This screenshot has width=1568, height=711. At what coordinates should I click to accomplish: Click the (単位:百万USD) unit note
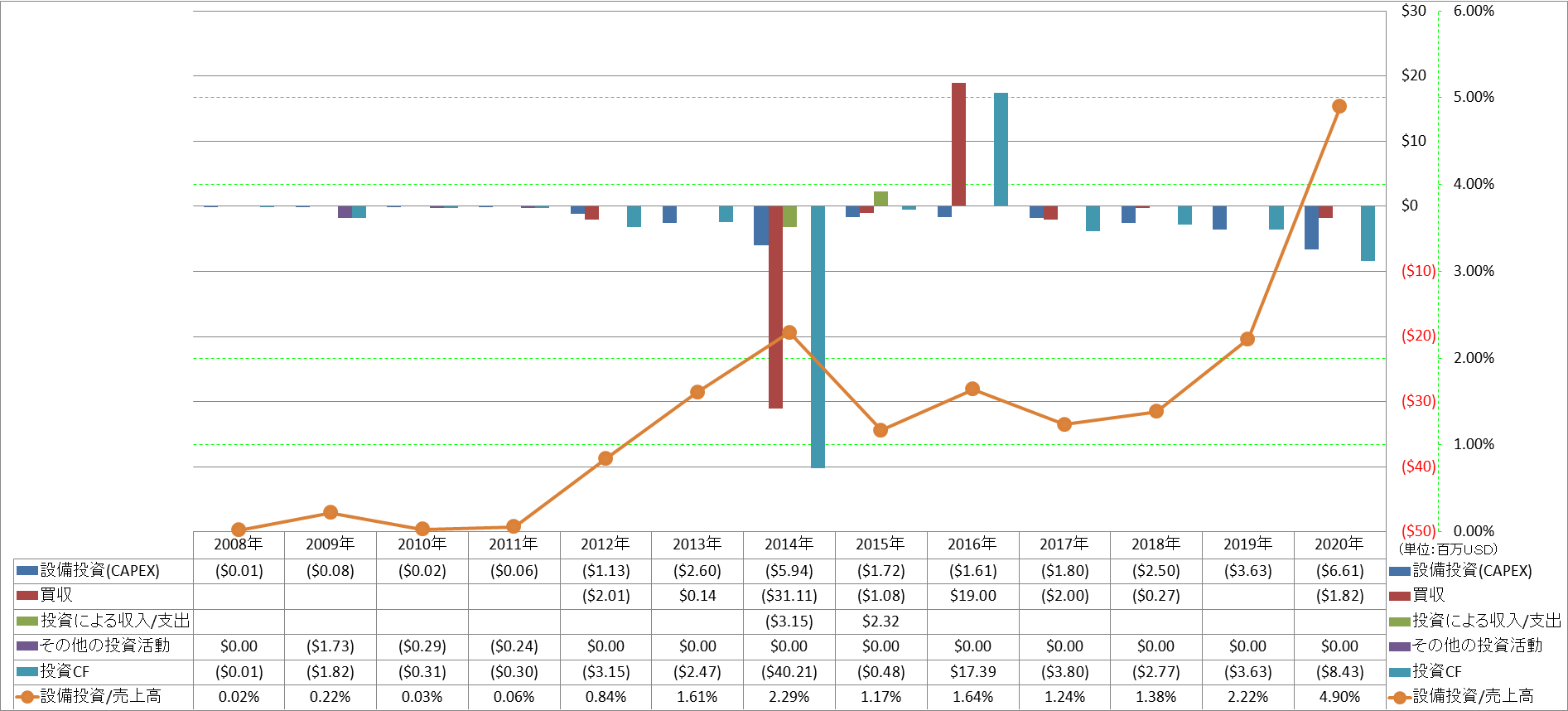[x=1448, y=549]
